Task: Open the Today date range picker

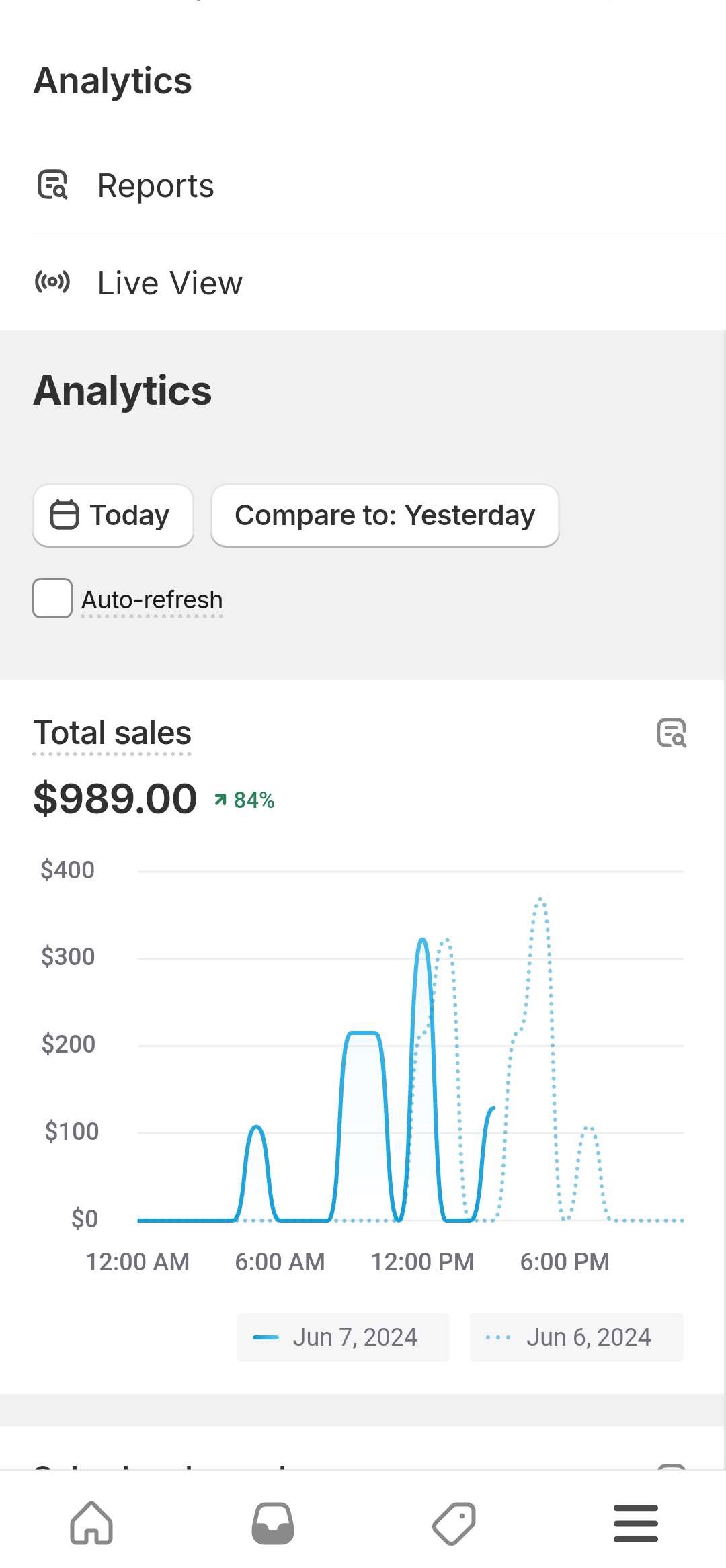Action: tap(113, 515)
